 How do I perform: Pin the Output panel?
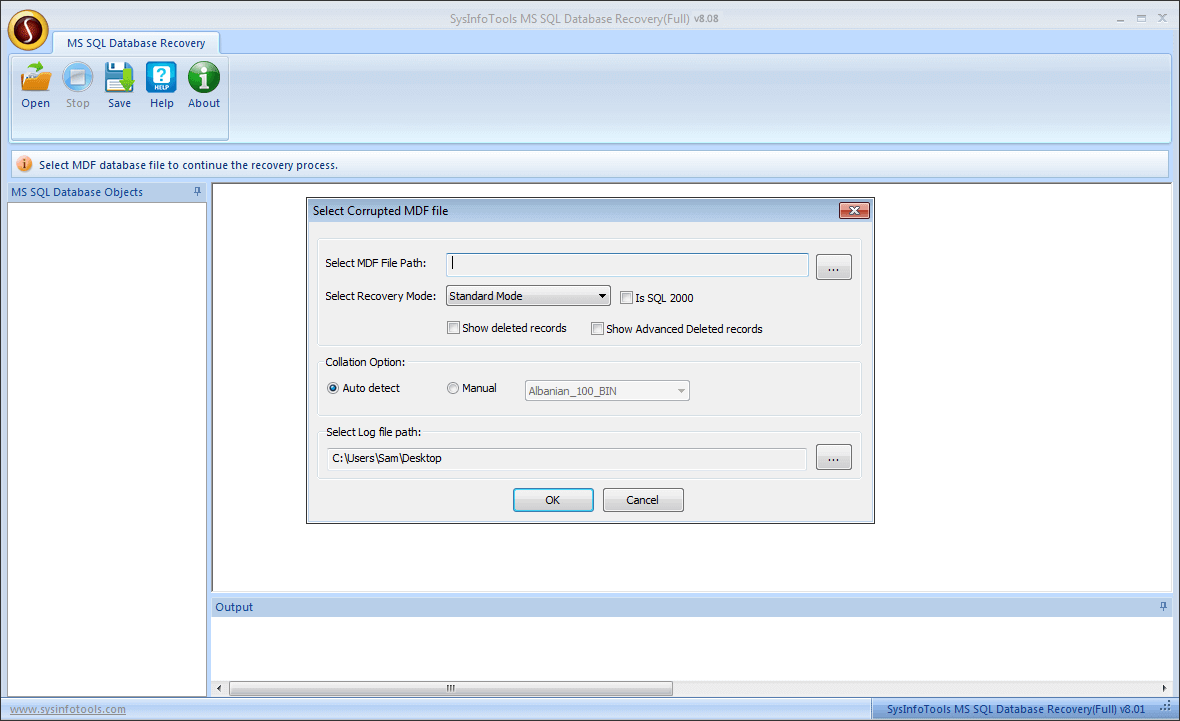[1162, 606]
